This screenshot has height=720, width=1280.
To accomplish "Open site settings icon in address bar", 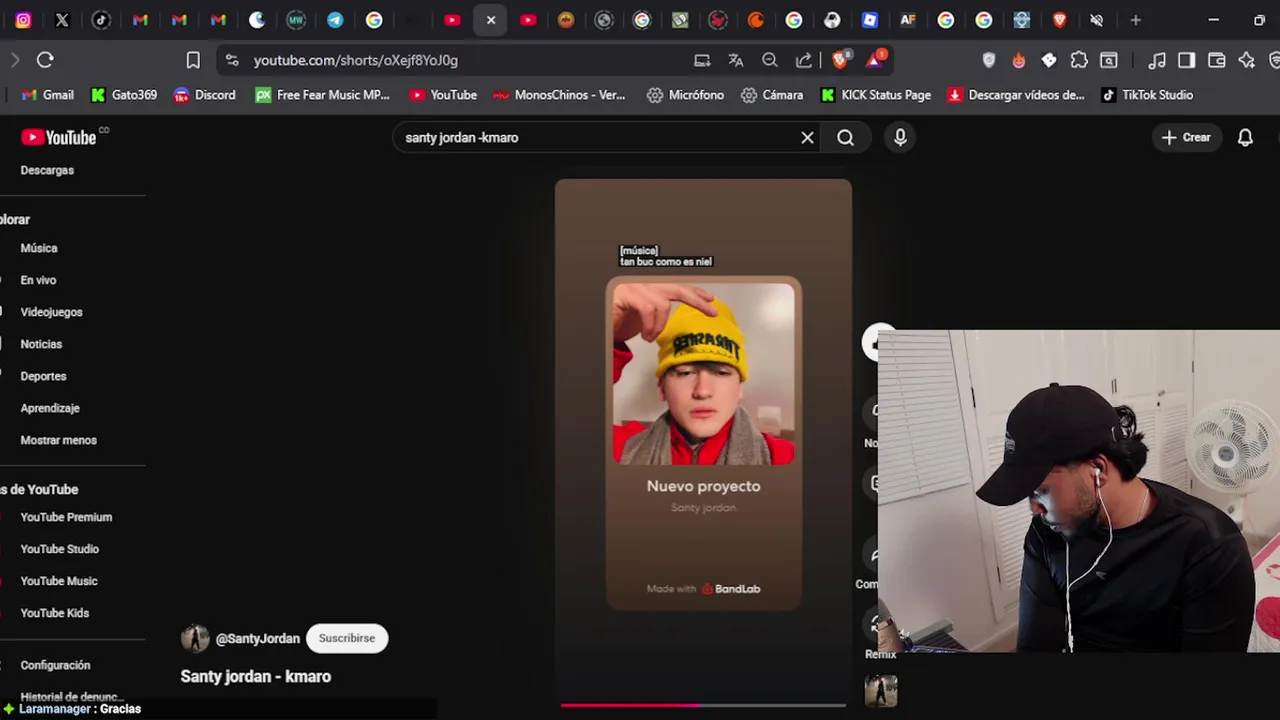I will (232, 60).
